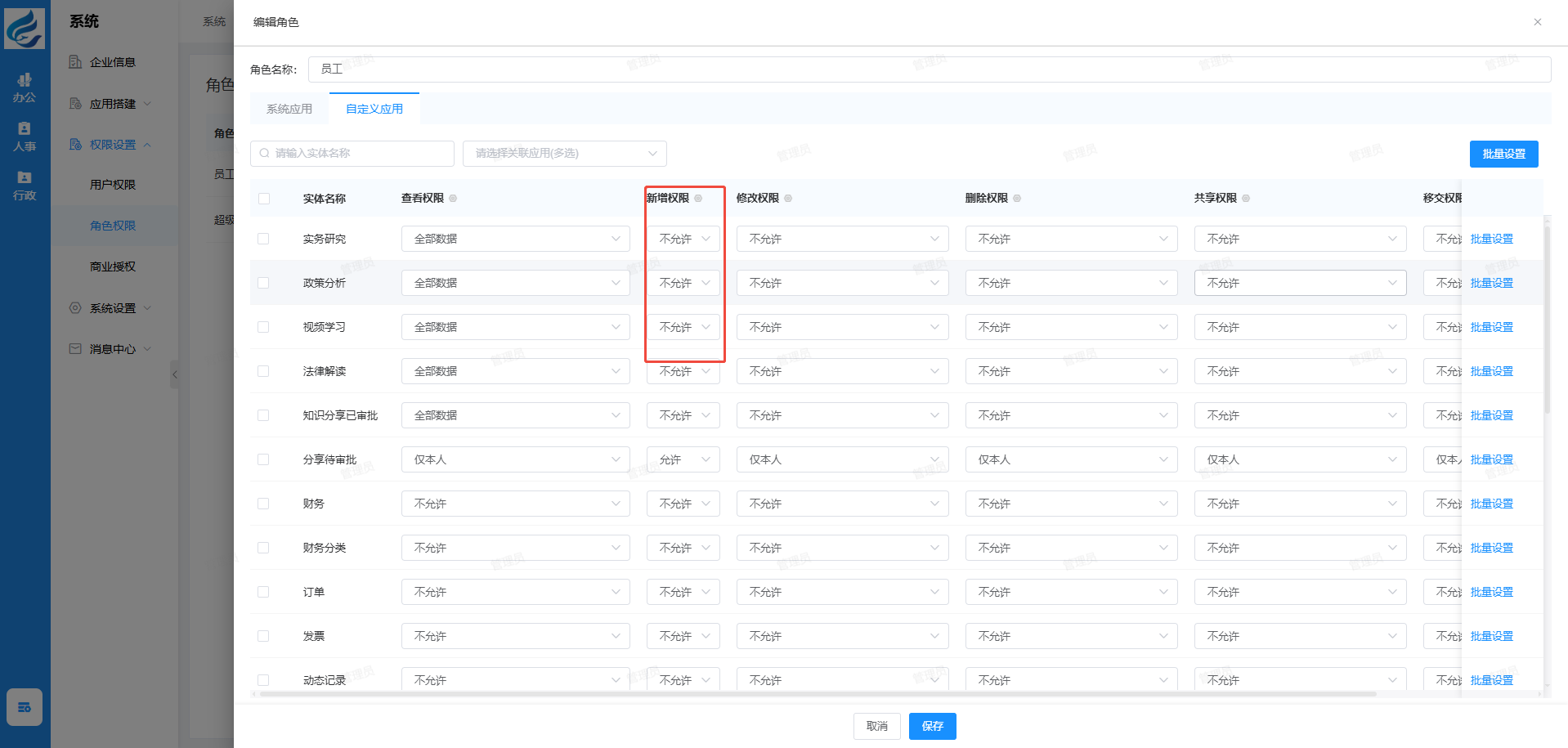Click the blue 保存 button
This screenshot has height=748, width=1568.
(932, 726)
